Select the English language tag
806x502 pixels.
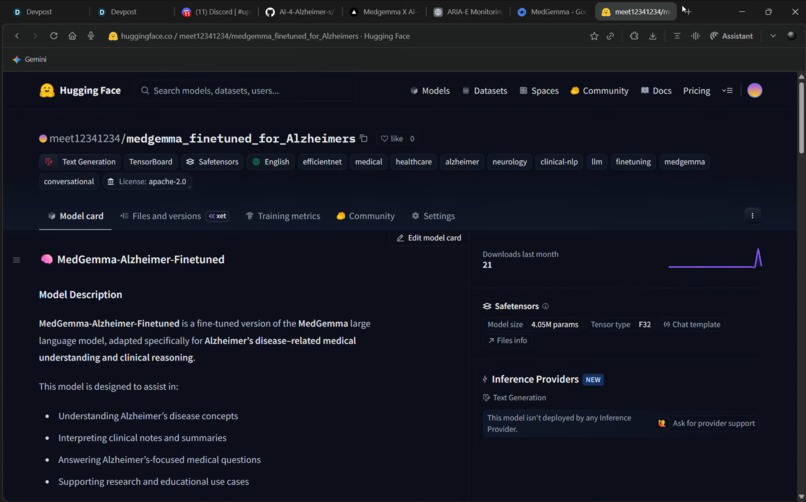tap(271, 161)
